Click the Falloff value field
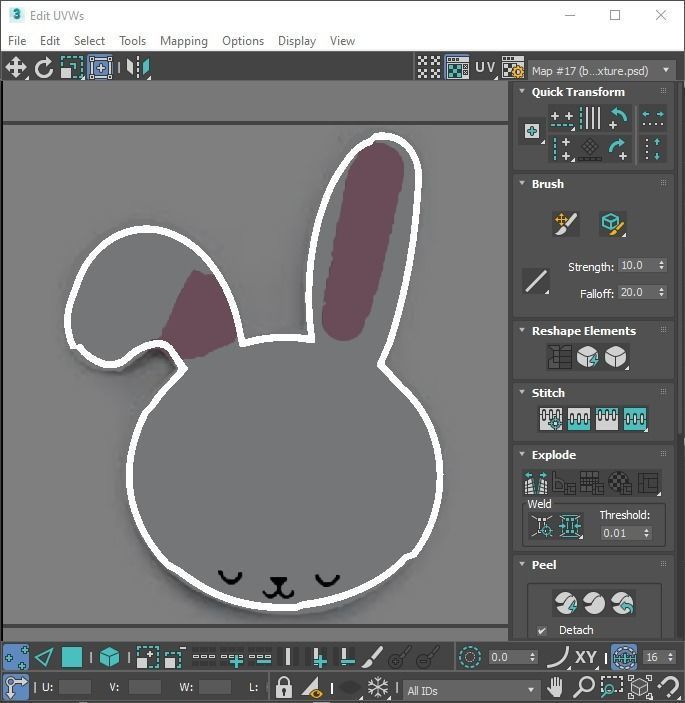This screenshot has width=685, height=703. click(637, 292)
